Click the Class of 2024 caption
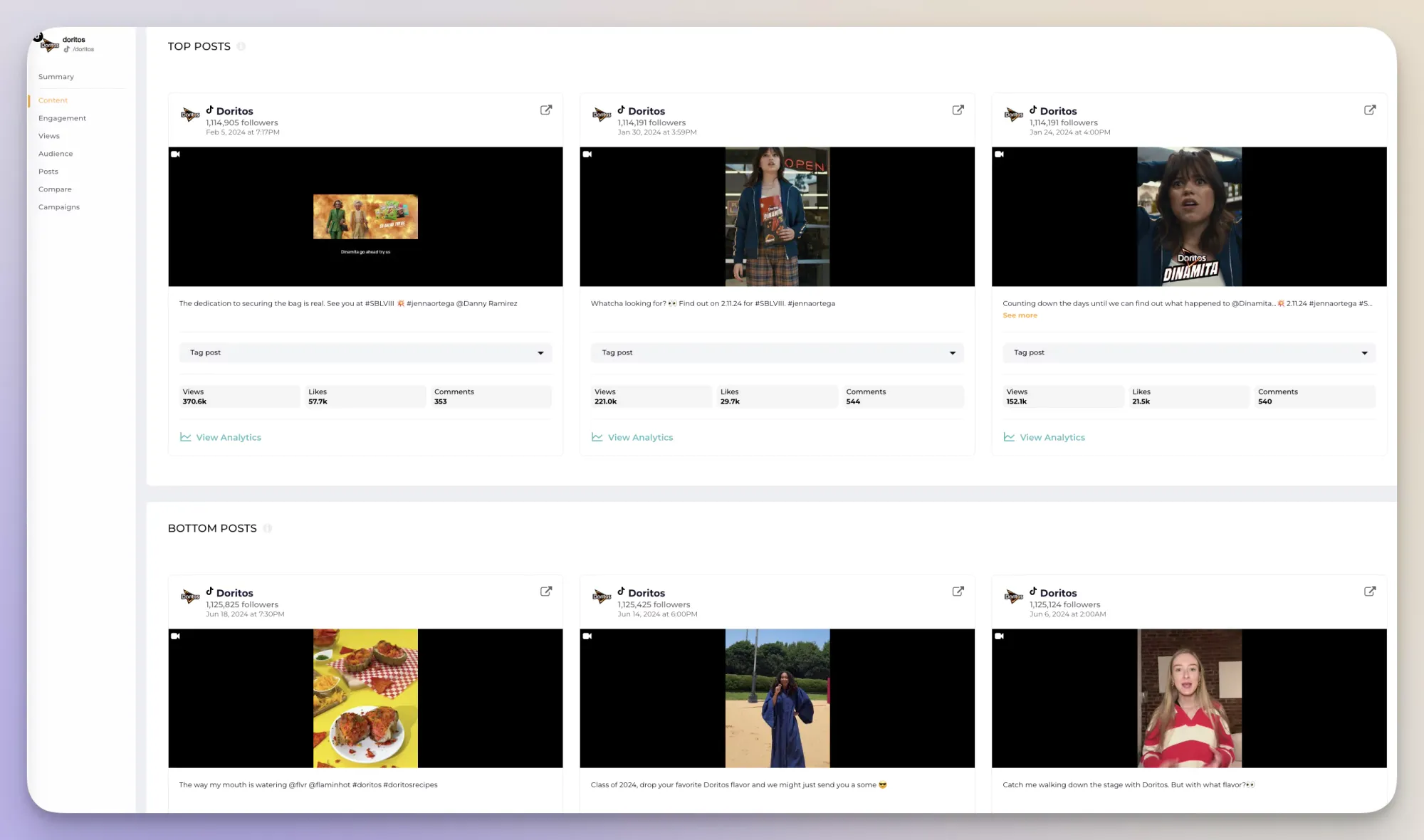Image resolution: width=1424 pixels, height=840 pixels. click(x=739, y=785)
